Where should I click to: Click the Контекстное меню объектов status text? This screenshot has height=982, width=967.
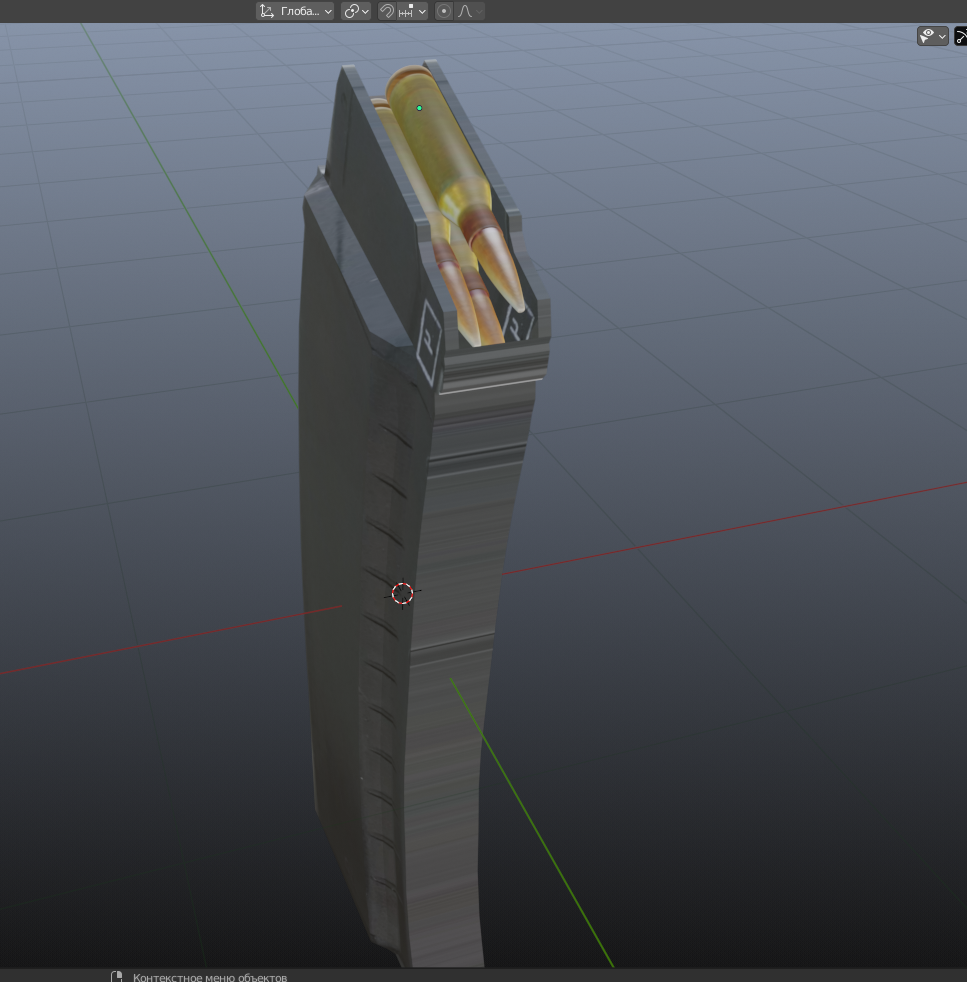pos(210,977)
